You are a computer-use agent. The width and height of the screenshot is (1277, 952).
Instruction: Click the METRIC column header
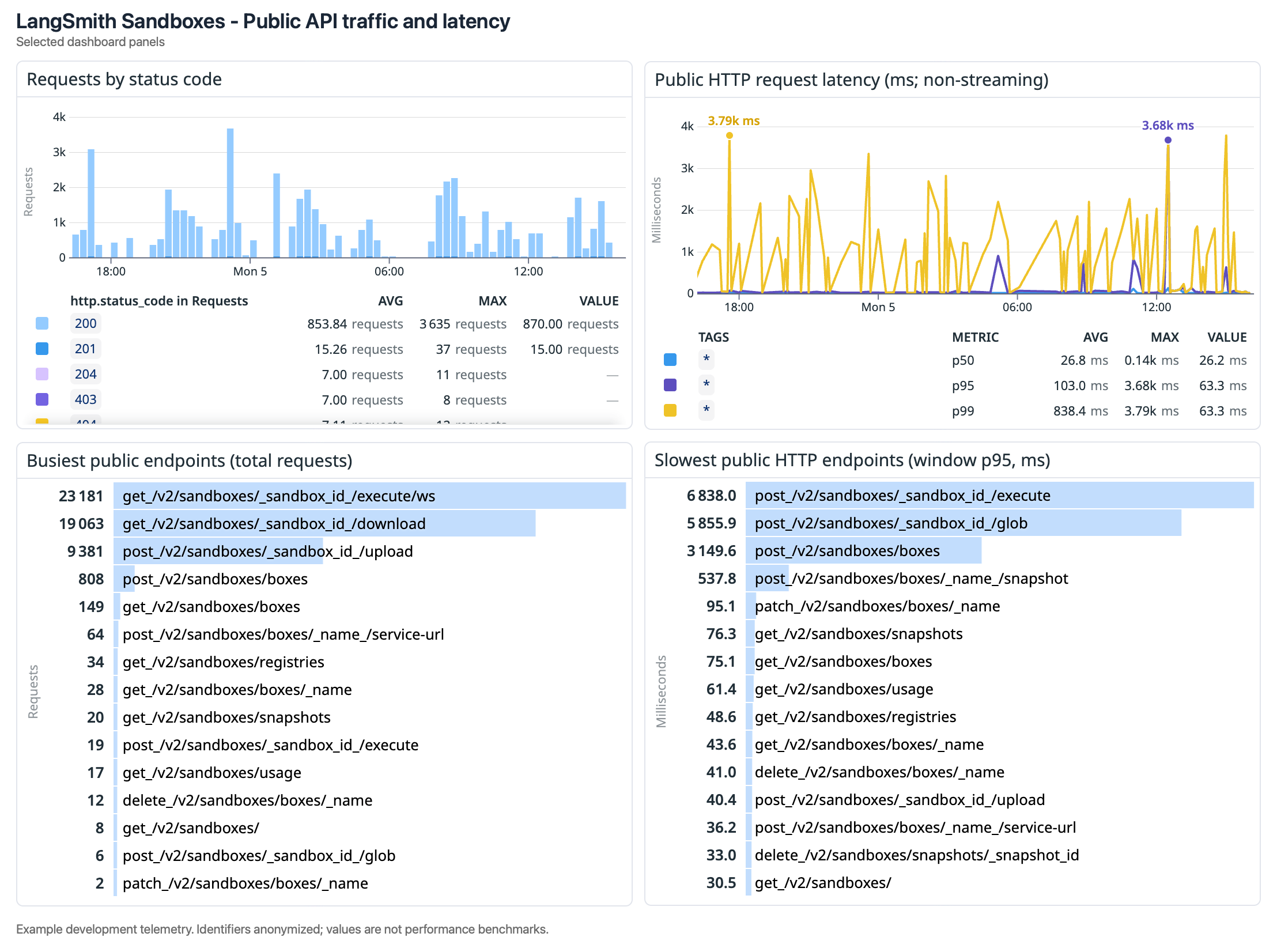click(x=975, y=337)
